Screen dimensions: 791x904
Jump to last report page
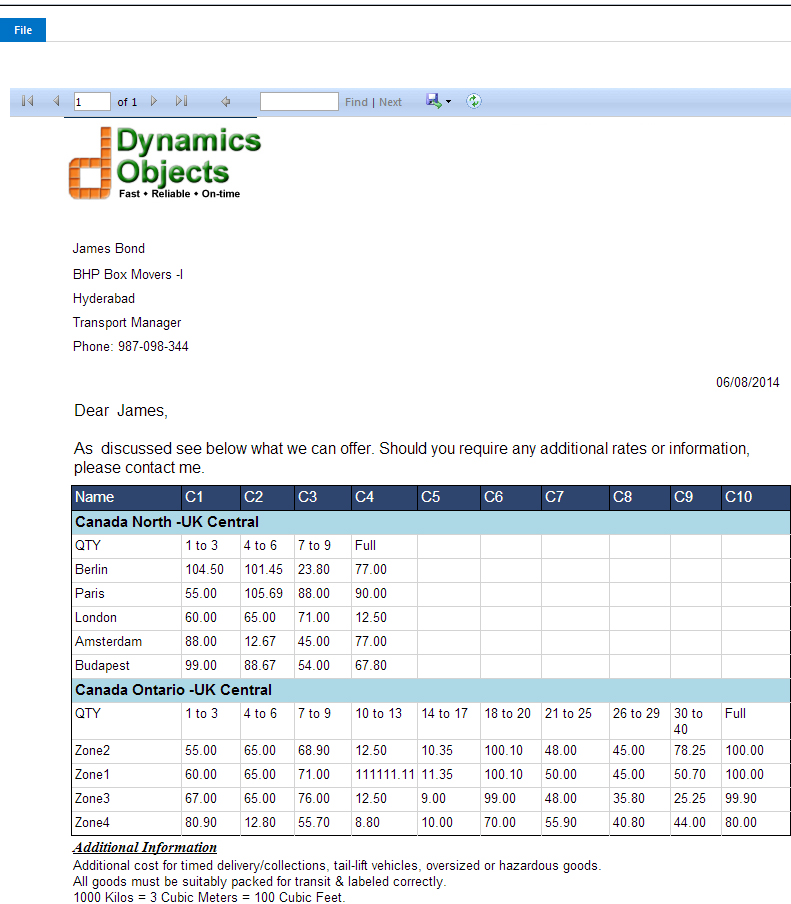(181, 101)
